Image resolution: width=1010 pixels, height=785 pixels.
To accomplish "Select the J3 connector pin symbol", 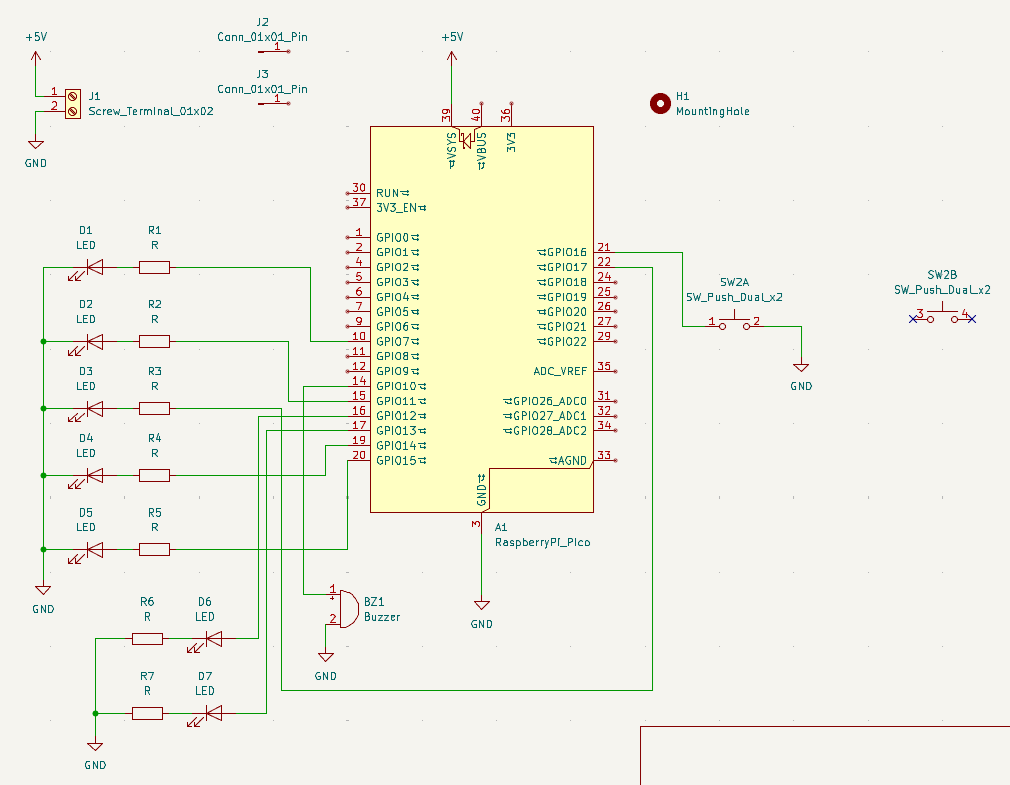I will pos(274,102).
